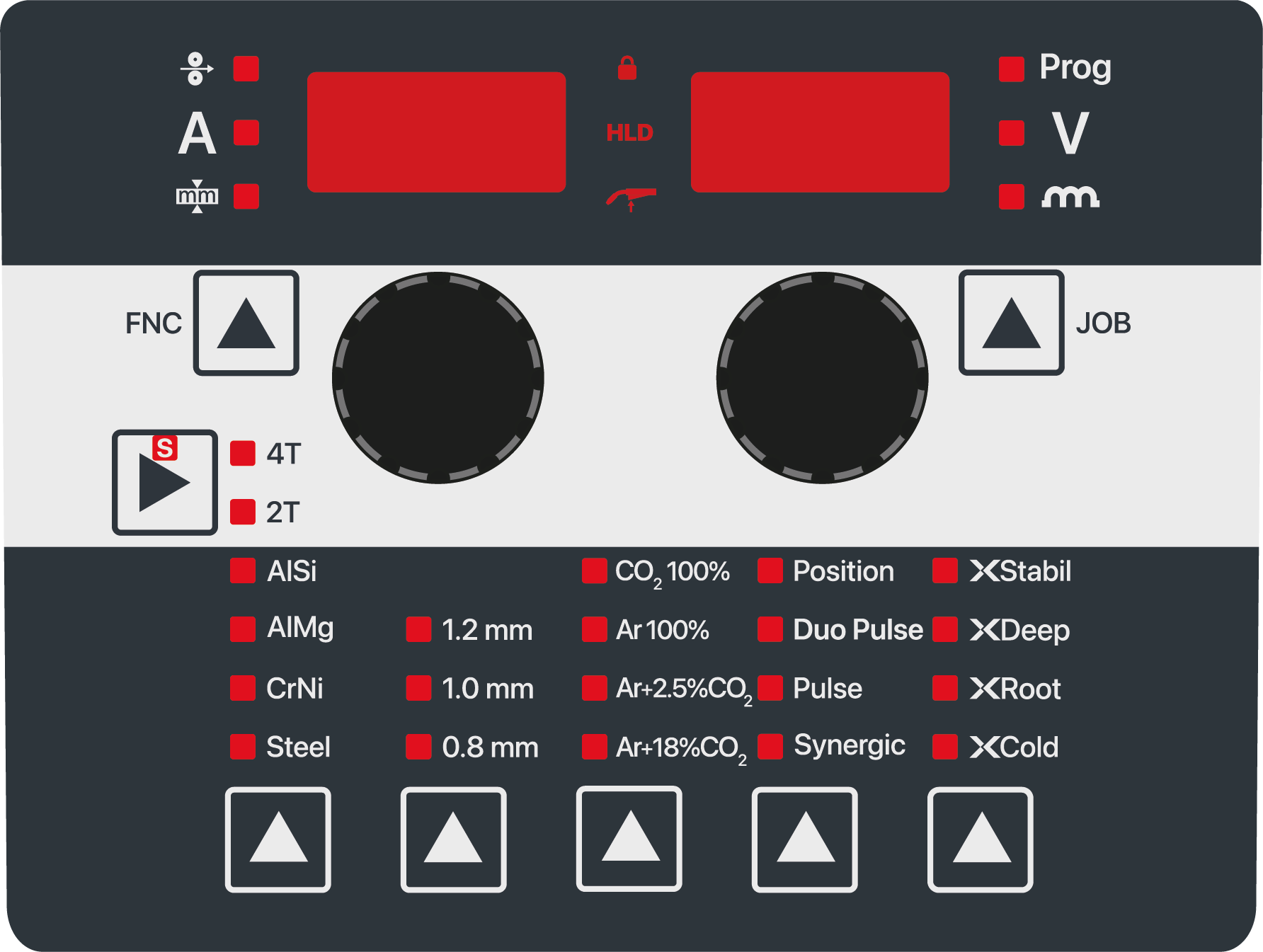Viewport: 1263px width, 952px height.
Task: Click the inductance coil icon
Action: pos(1070,196)
